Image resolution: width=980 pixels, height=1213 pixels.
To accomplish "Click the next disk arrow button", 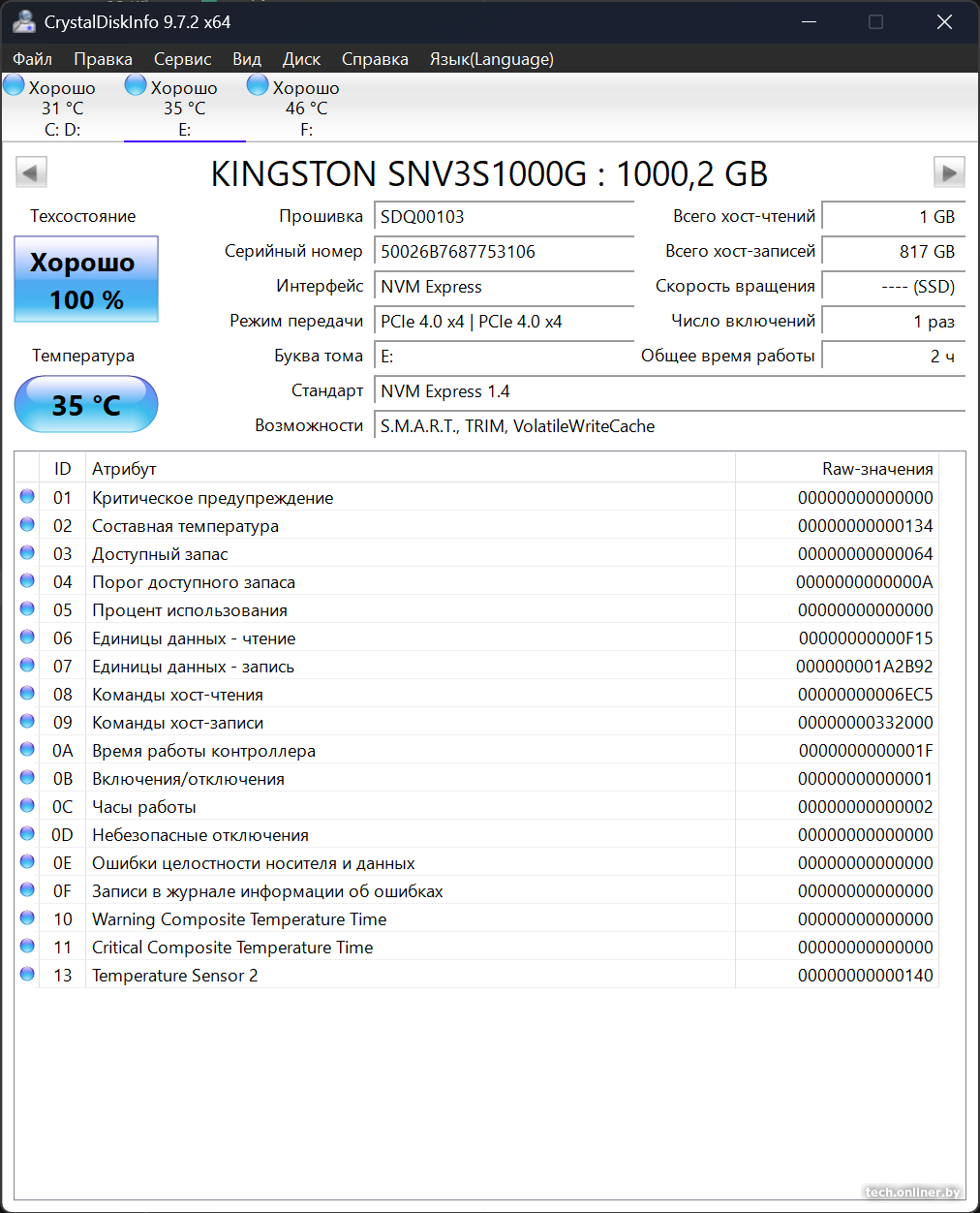I will (x=948, y=173).
